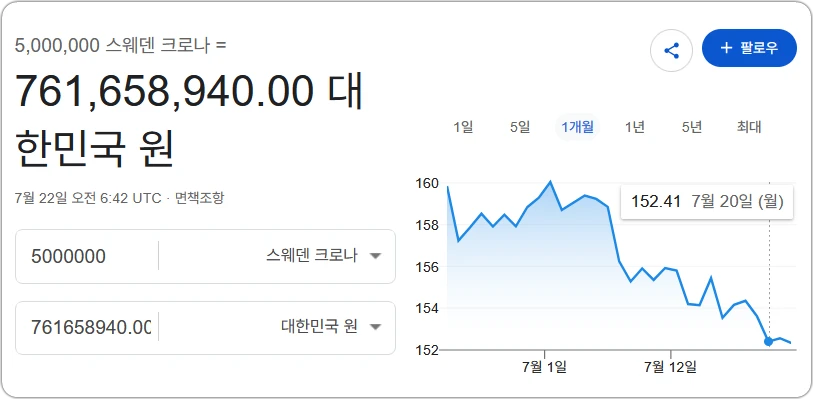Click the highlighted data point on chart
This screenshot has width=813, height=399.
(x=768, y=341)
